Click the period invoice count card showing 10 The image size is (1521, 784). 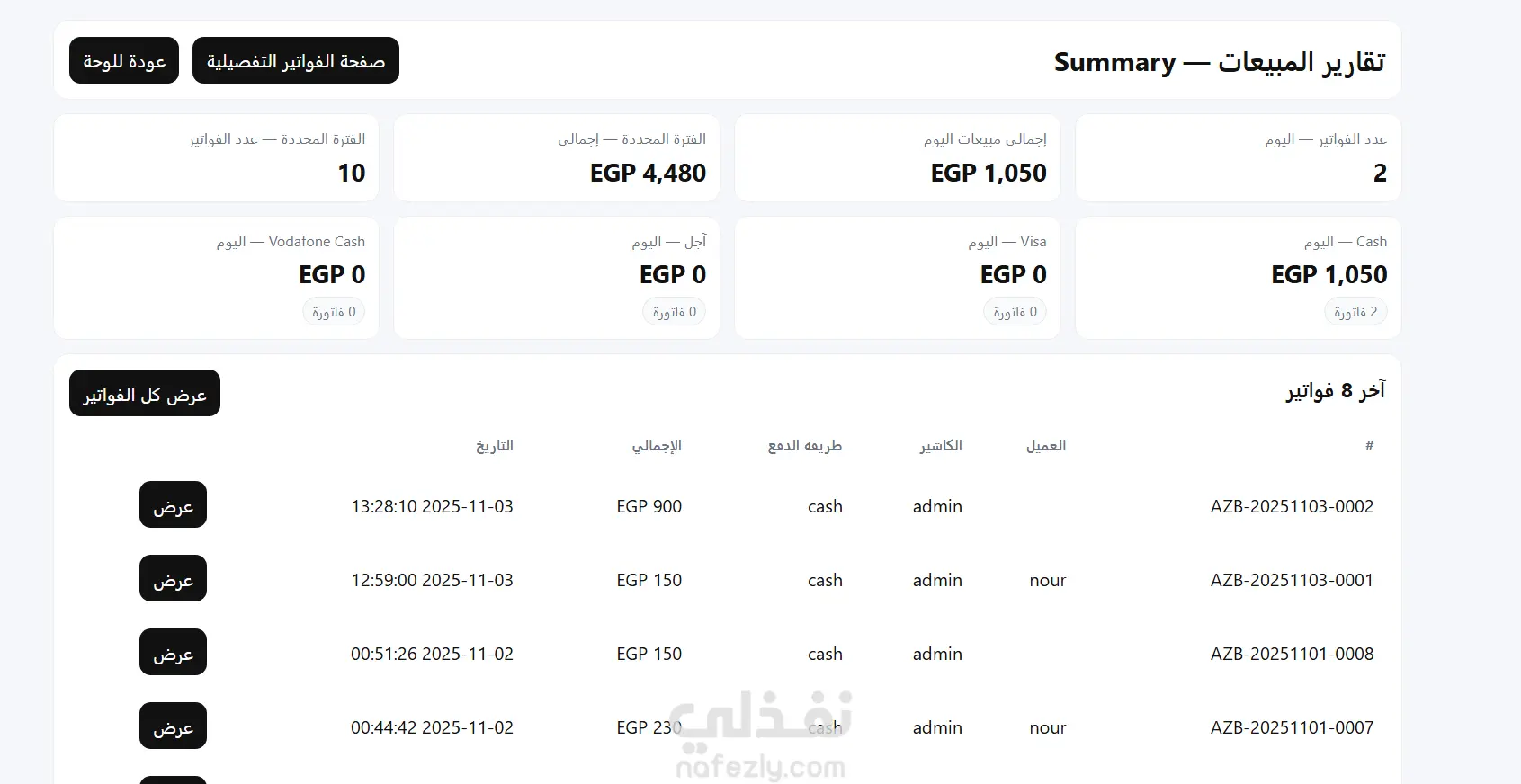tap(216, 157)
